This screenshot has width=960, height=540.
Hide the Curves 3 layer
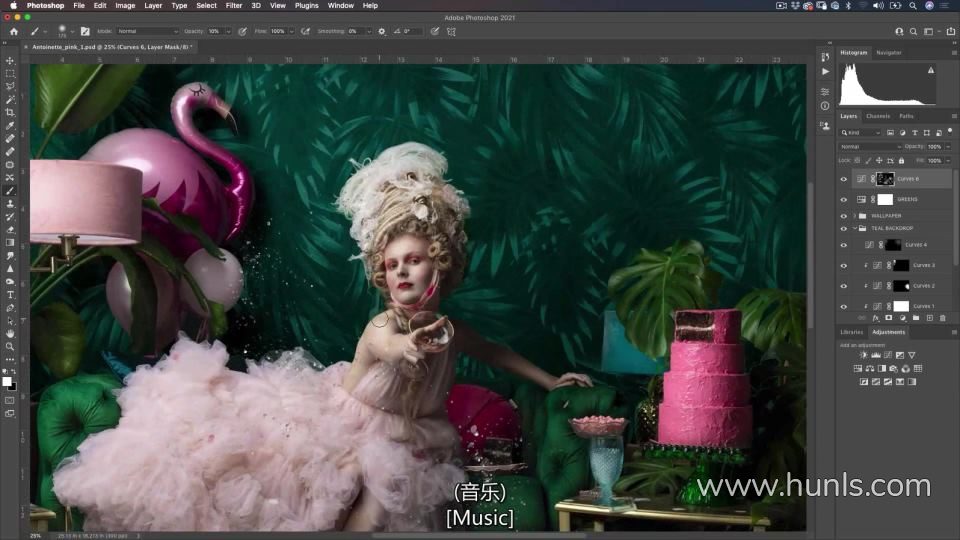pyautogui.click(x=843, y=265)
